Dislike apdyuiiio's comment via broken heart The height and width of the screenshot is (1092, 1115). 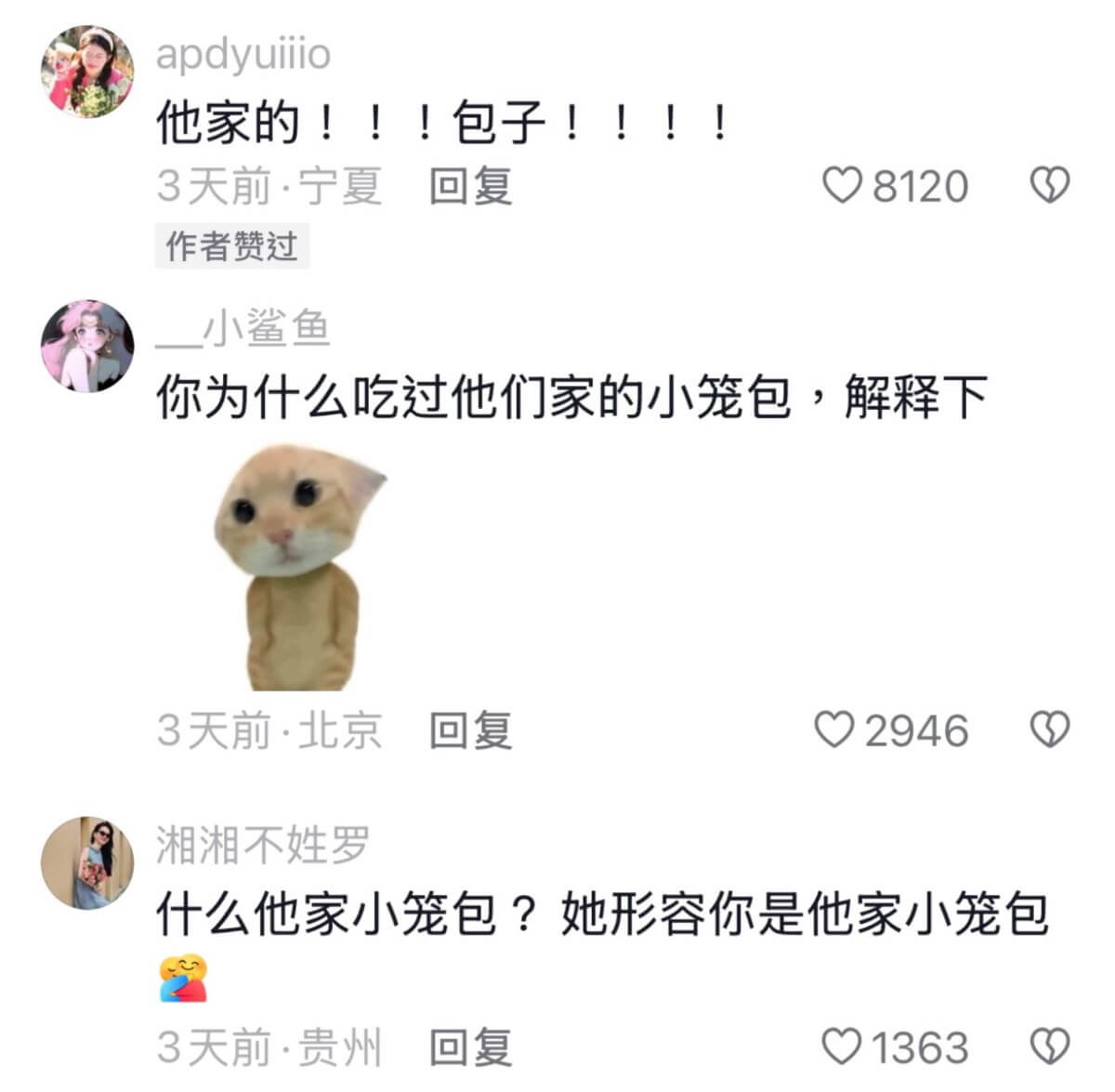(x=1050, y=186)
